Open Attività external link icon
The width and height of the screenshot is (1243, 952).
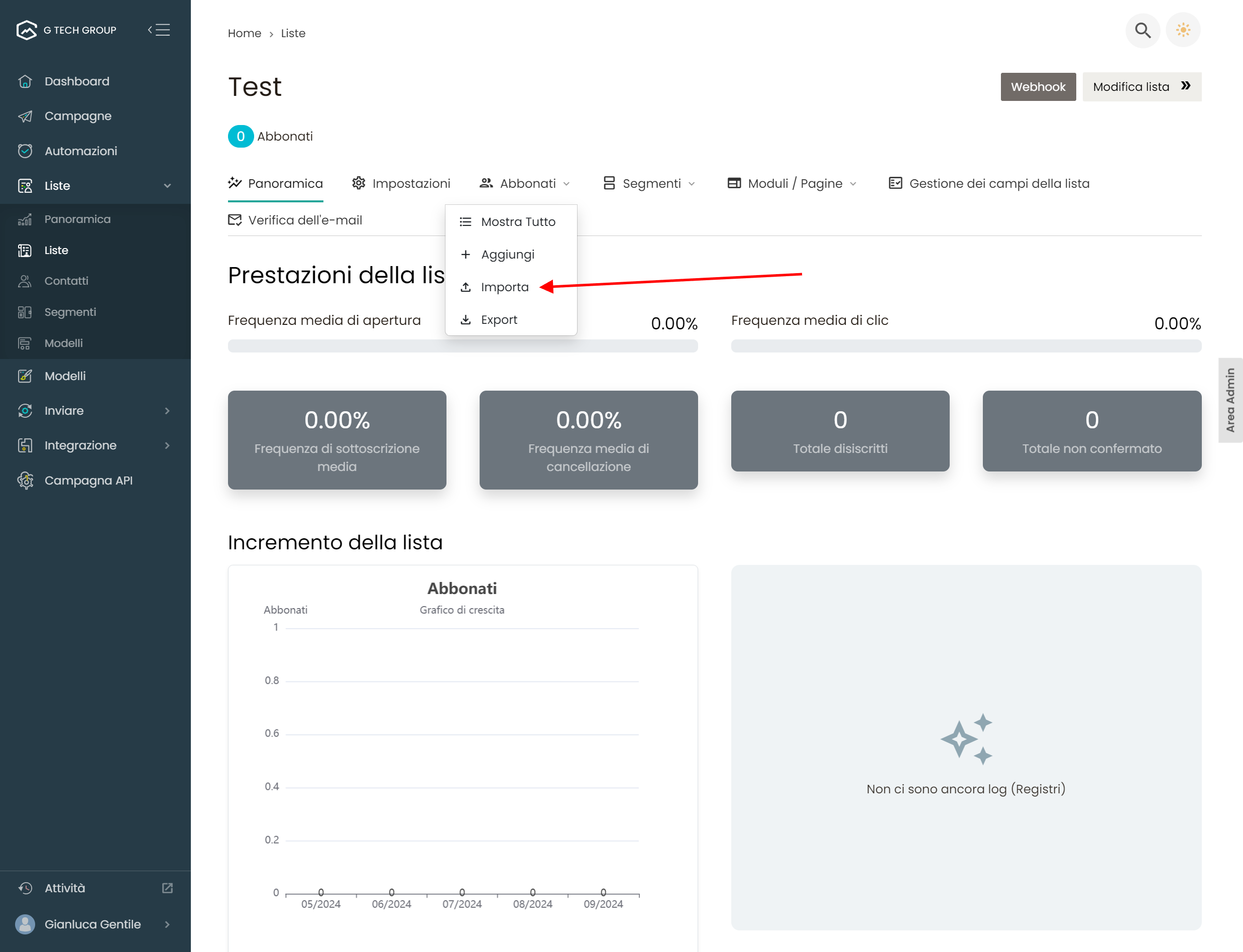click(167, 888)
